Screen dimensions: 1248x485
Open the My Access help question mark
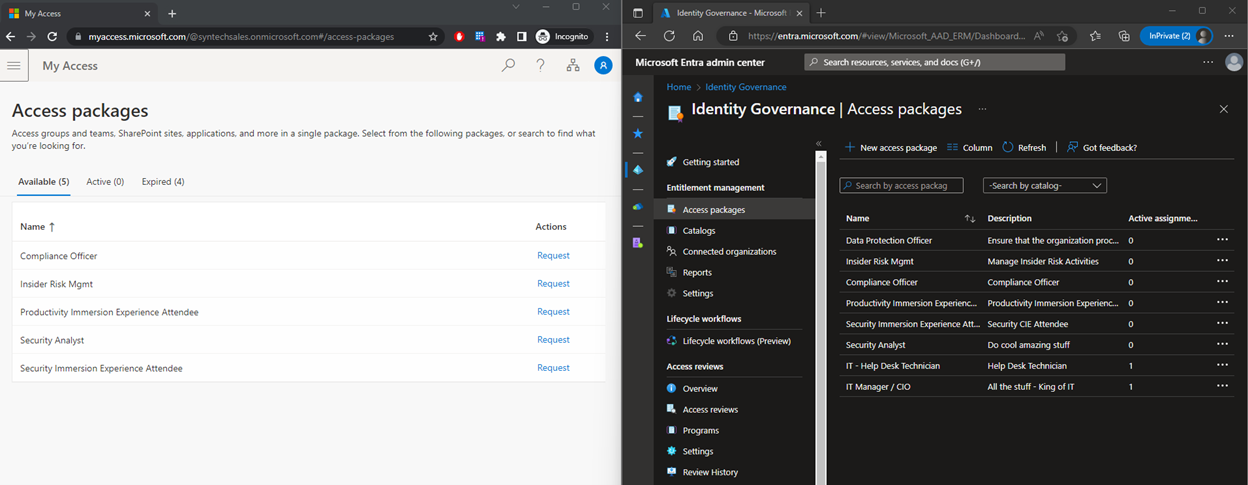[540, 65]
